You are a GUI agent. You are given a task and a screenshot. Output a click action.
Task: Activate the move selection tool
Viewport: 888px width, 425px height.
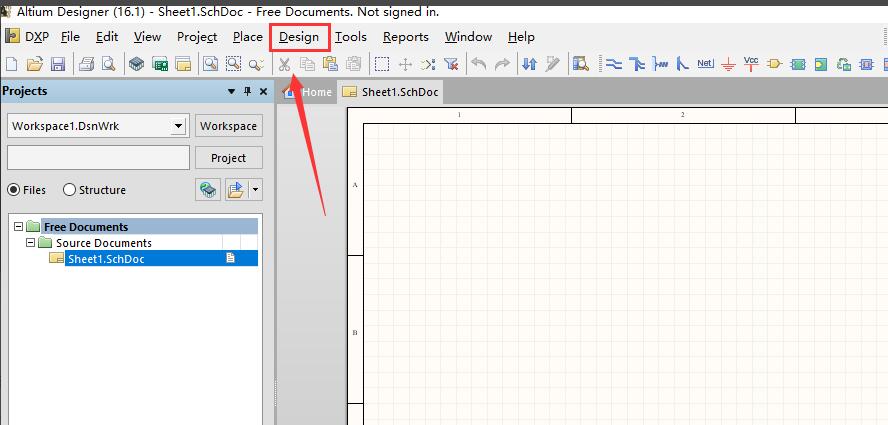pyautogui.click(x=405, y=64)
